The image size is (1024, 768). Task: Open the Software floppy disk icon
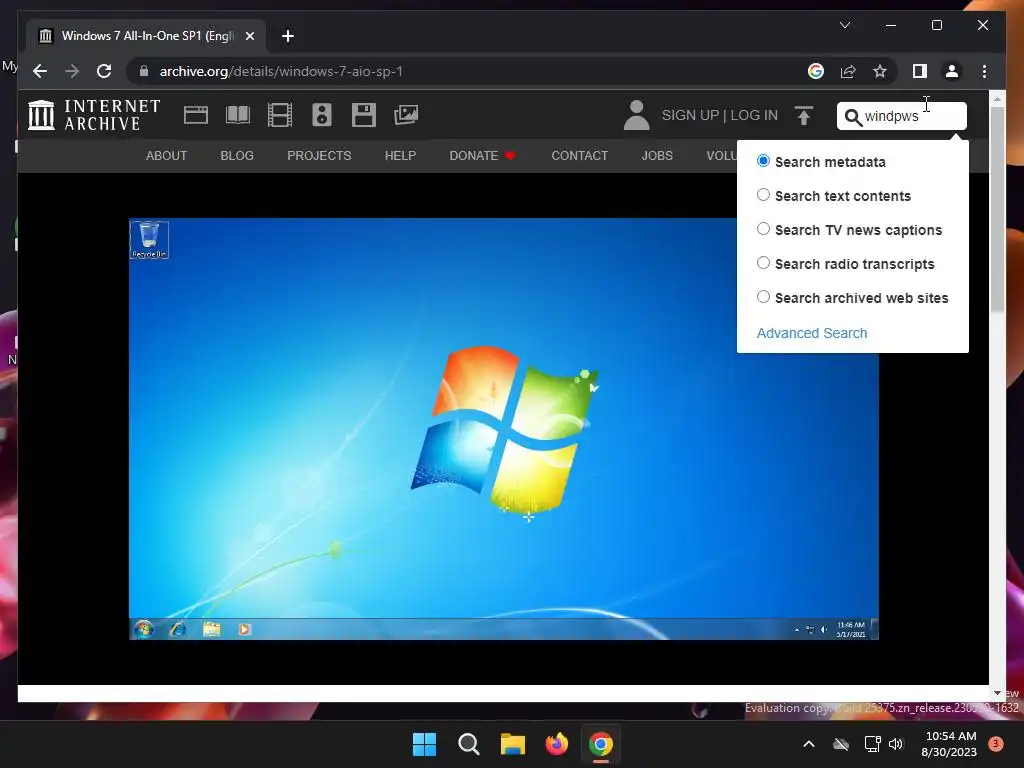364,115
